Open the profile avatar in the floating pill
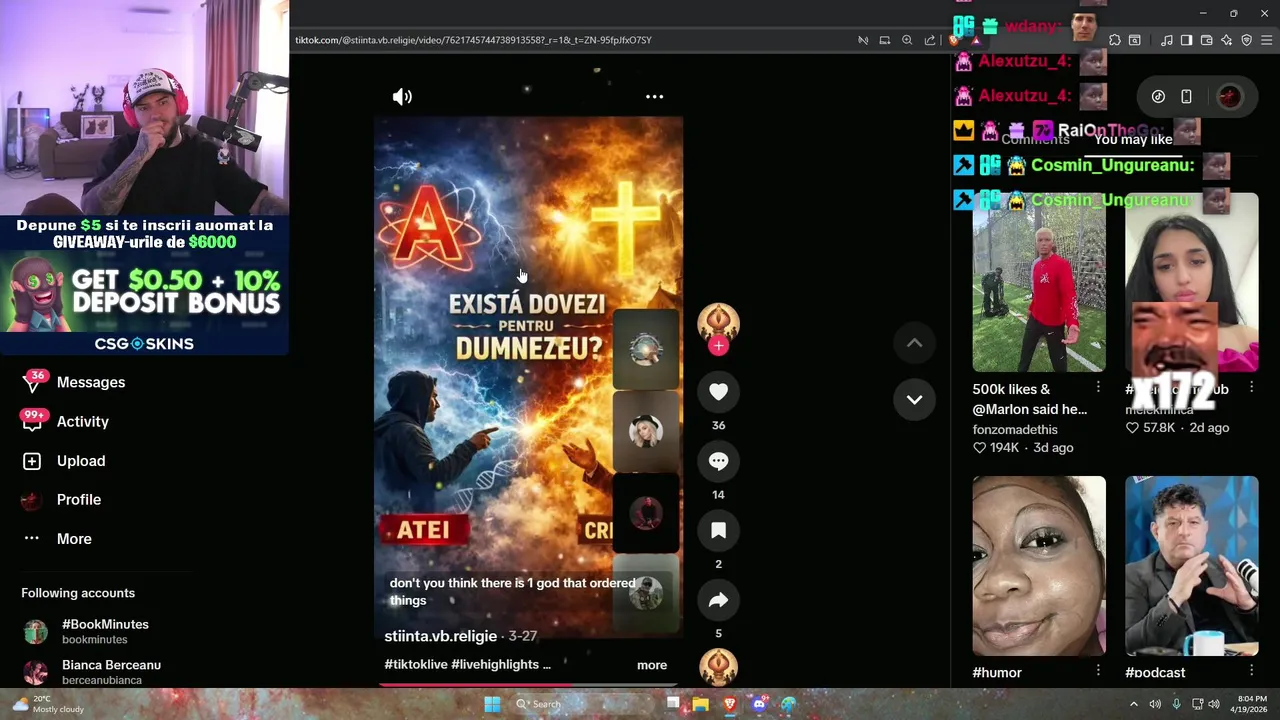 [1229, 97]
